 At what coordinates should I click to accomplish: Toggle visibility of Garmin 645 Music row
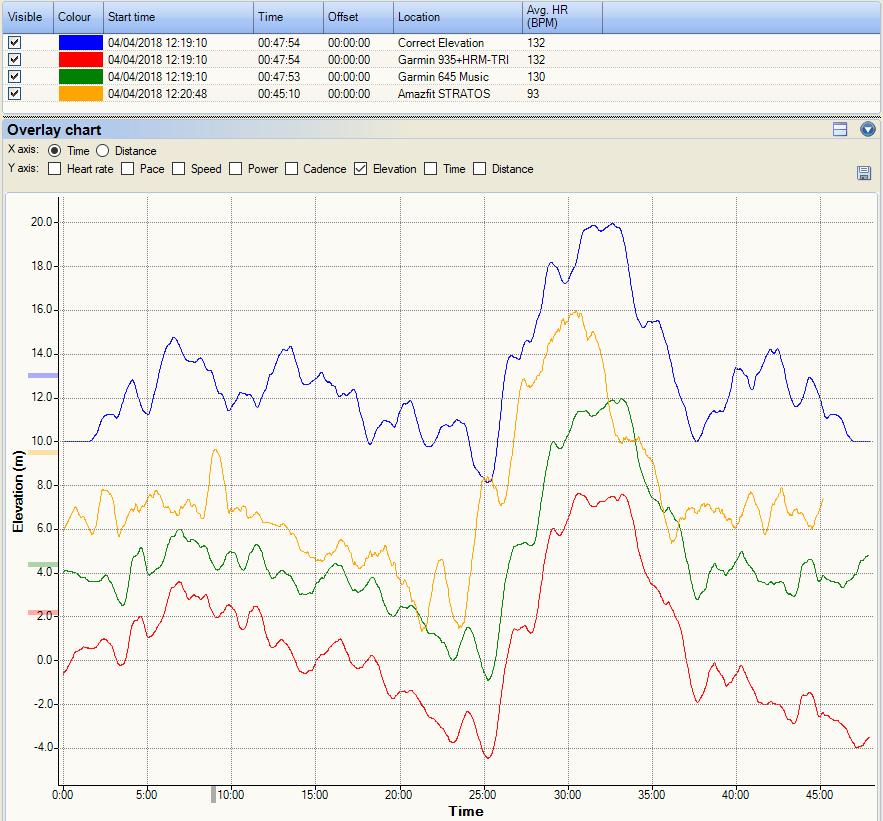(14, 77)
